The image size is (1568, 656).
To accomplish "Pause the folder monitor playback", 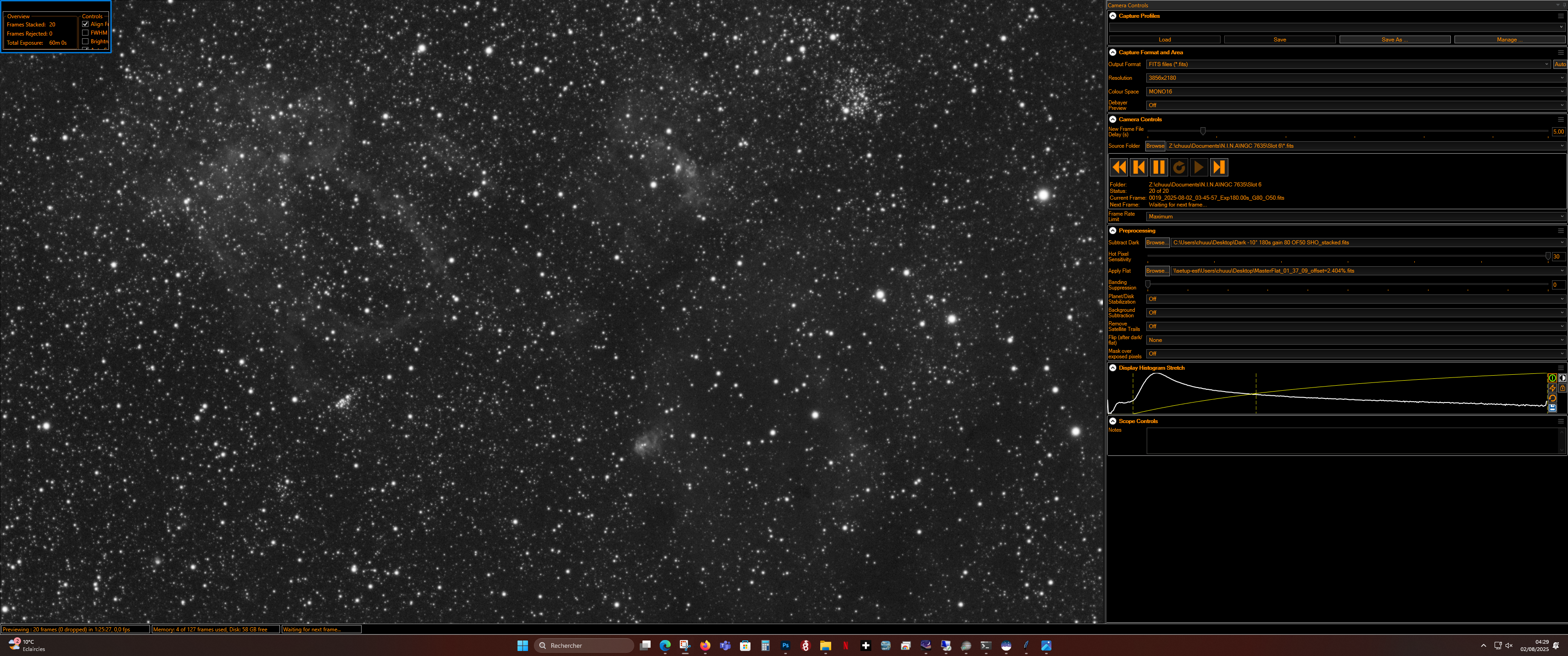I will (x=1159, y=167).
